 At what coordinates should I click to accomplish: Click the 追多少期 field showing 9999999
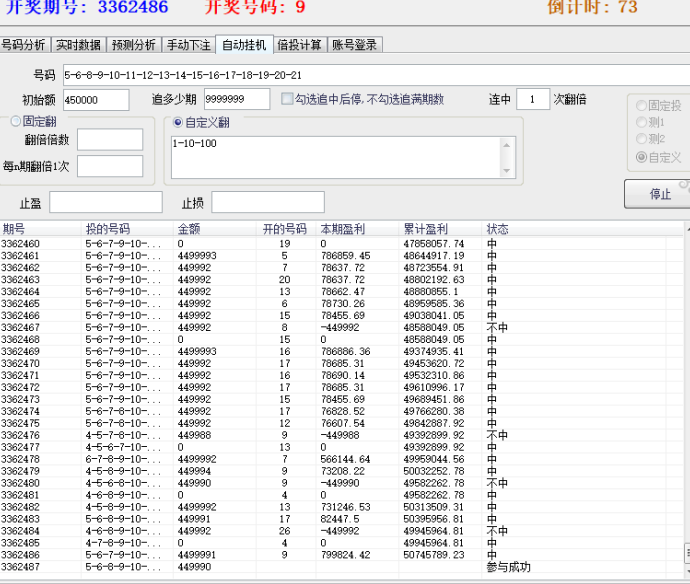[x=237, y=99]
